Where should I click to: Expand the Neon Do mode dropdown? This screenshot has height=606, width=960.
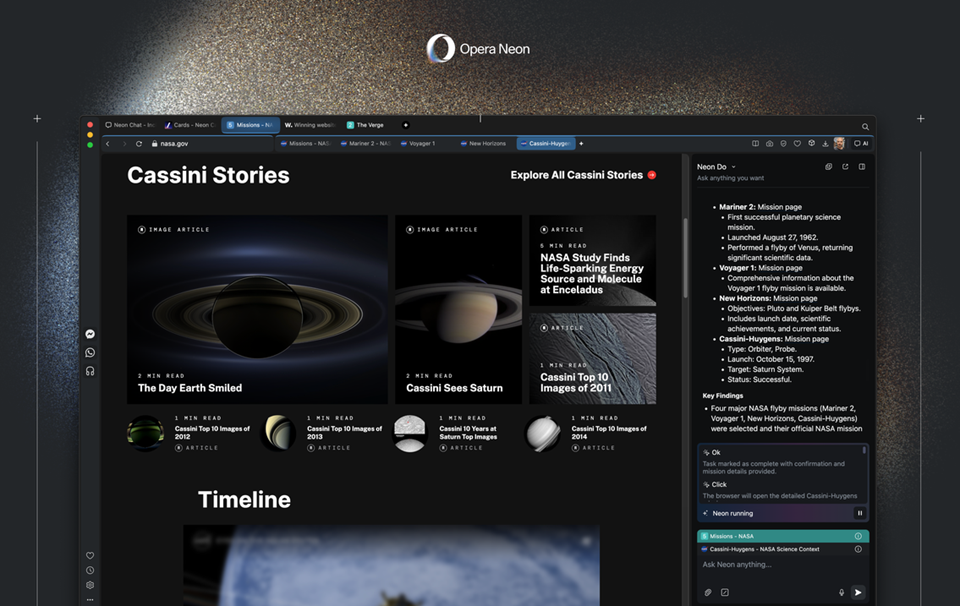coord(733,167)
